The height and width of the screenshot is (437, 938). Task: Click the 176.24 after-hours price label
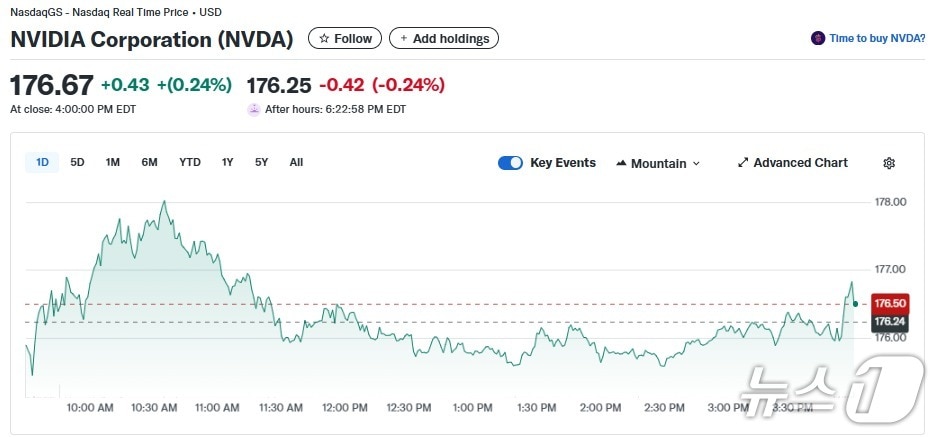point(890,322)
